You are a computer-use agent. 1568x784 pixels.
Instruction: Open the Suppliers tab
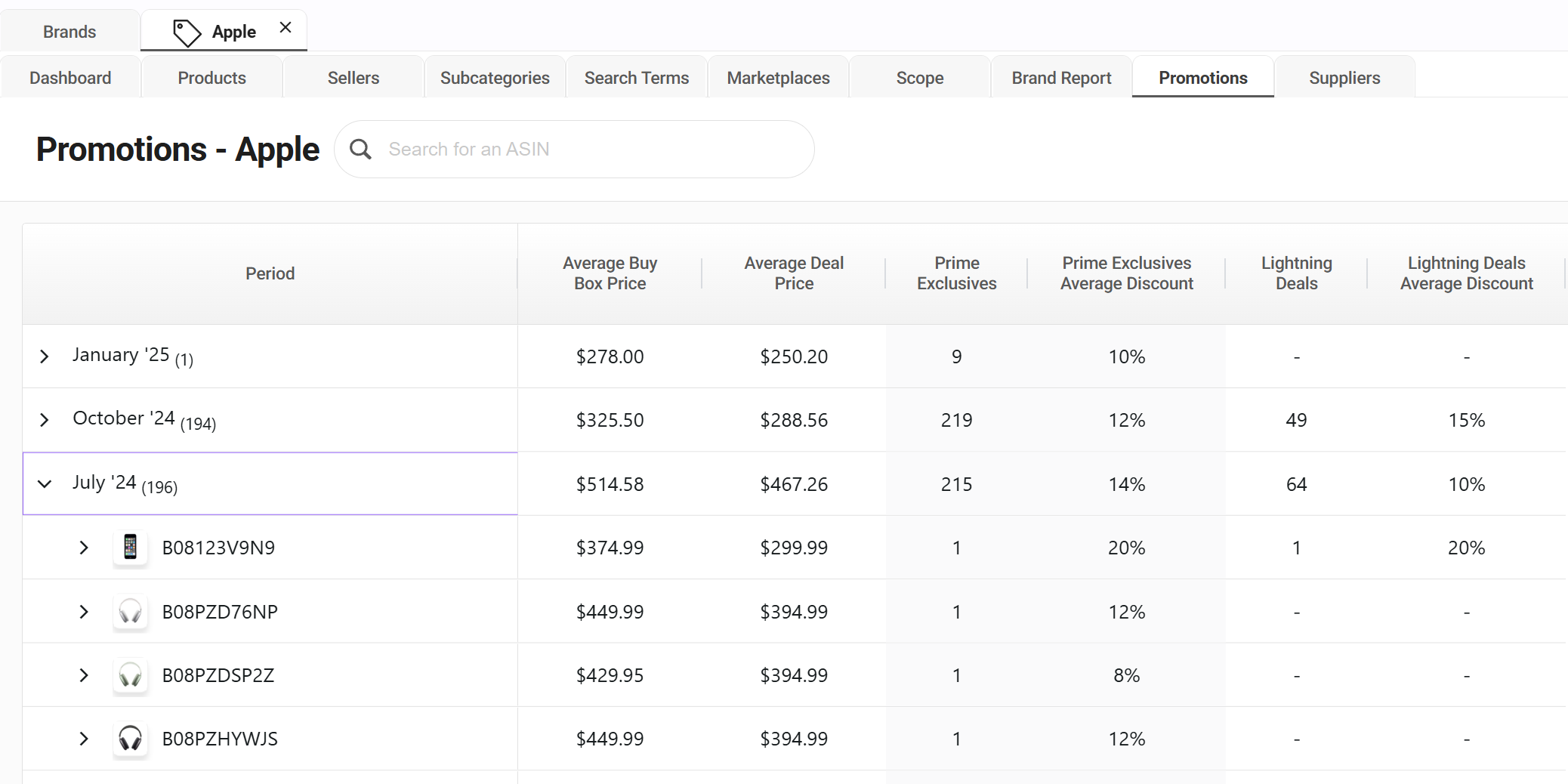click(1345, 78)
